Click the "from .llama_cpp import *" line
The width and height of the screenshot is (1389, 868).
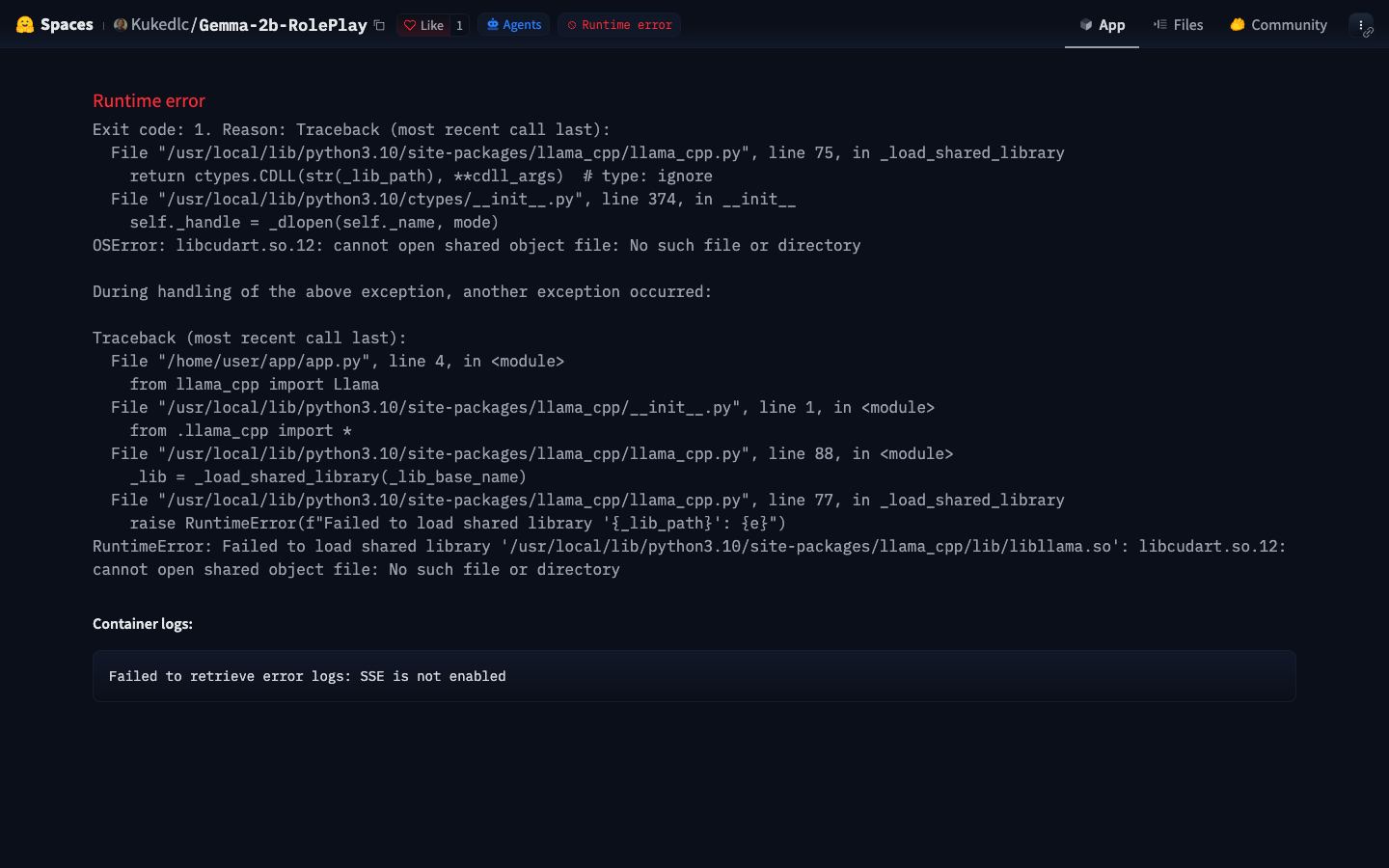point(241,431)
